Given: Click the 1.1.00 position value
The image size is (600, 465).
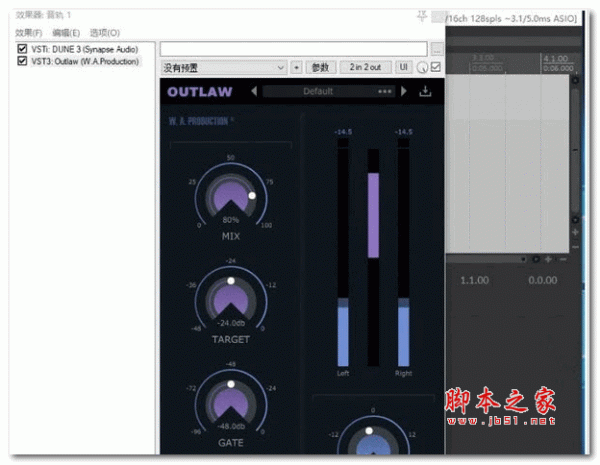Looking at the screenshot, I should (474, 280).
